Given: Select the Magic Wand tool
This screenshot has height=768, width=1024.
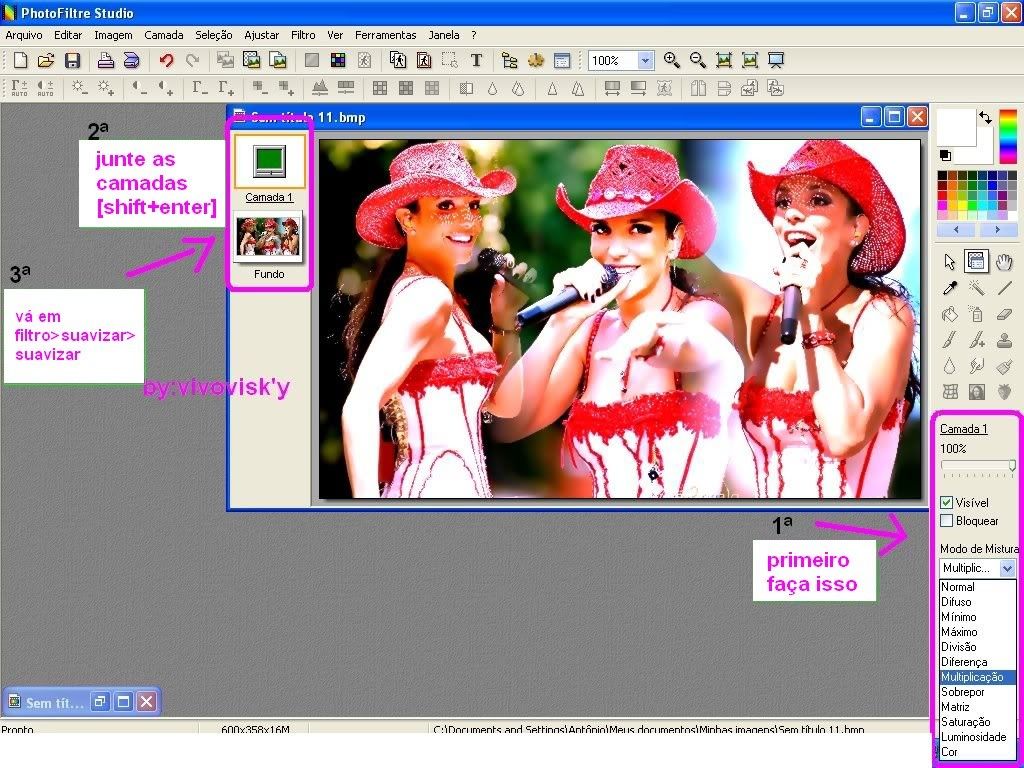Looking at the screenshot, I should point(977,288).
